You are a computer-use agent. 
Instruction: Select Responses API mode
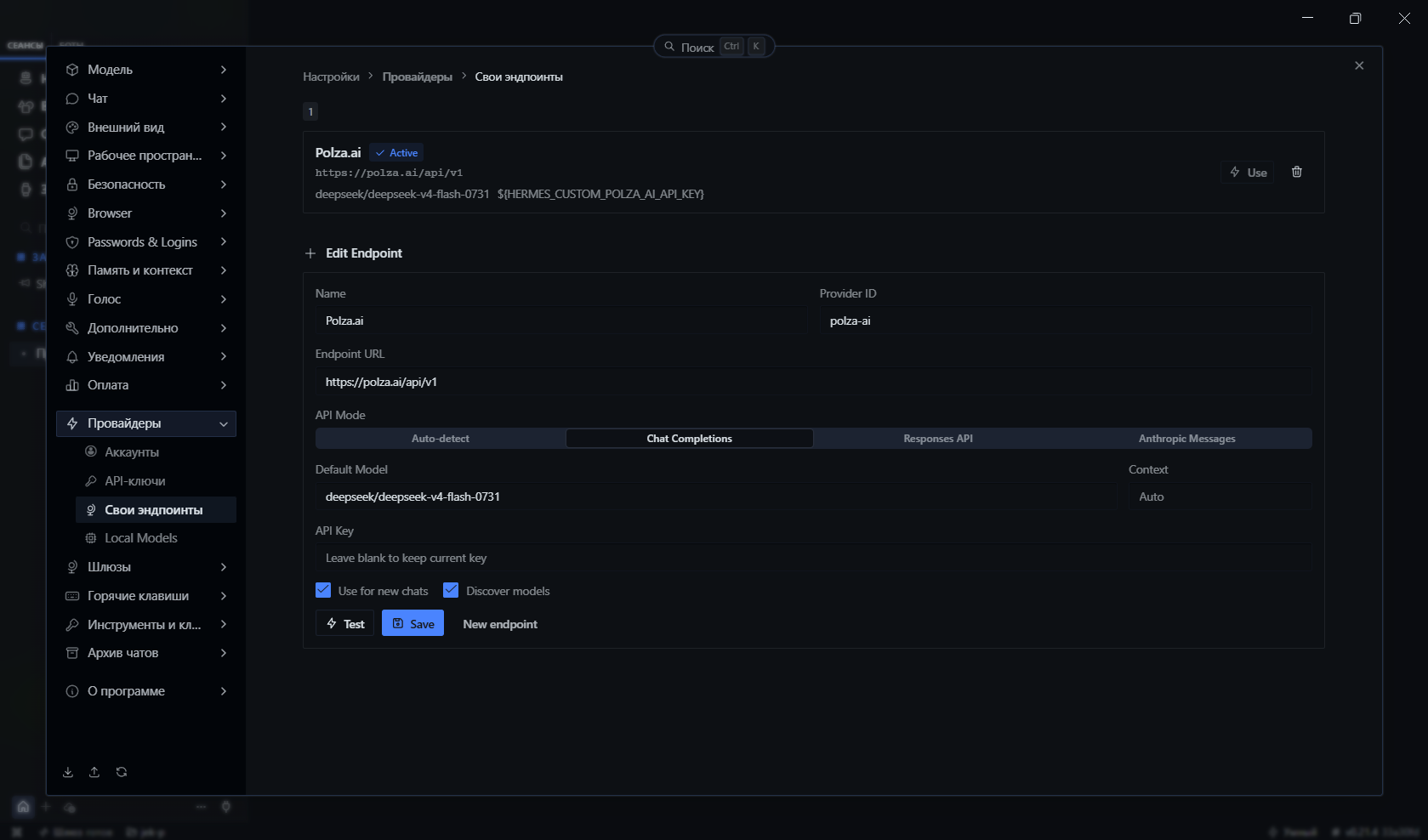[x=938, y=439]
